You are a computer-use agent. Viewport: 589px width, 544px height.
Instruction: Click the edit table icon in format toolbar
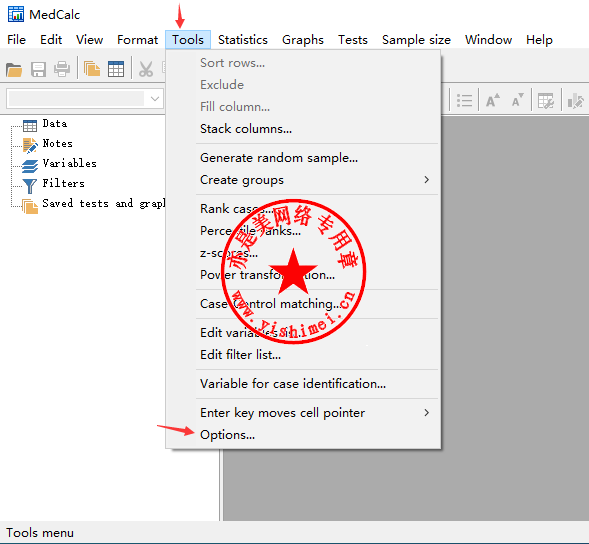pyautogui.click(x=546, y=101)
